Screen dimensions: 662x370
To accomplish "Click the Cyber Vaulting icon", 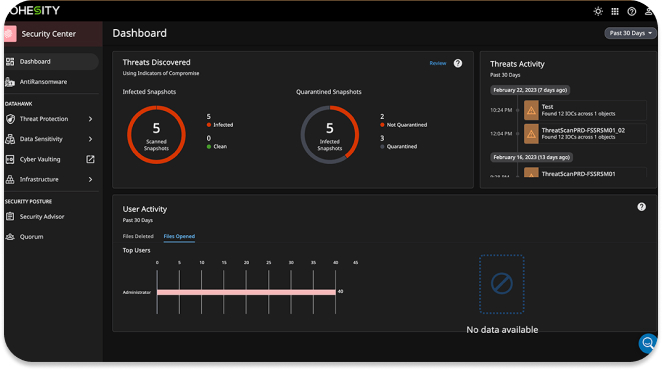I will (10, 159).
